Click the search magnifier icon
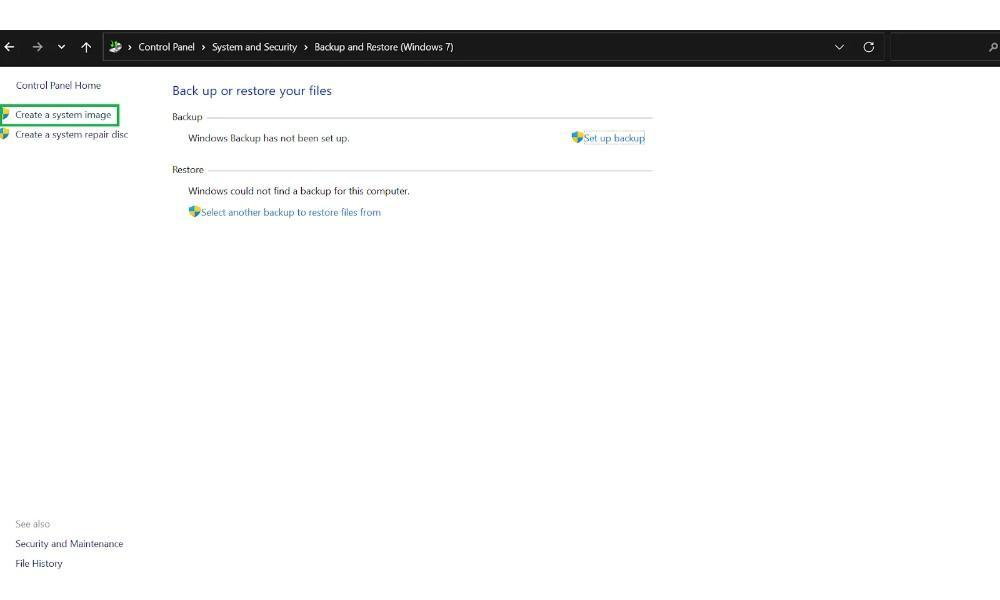Image resolution: width=1000 pixels, height=600 pixels. [x=993, y=47]
